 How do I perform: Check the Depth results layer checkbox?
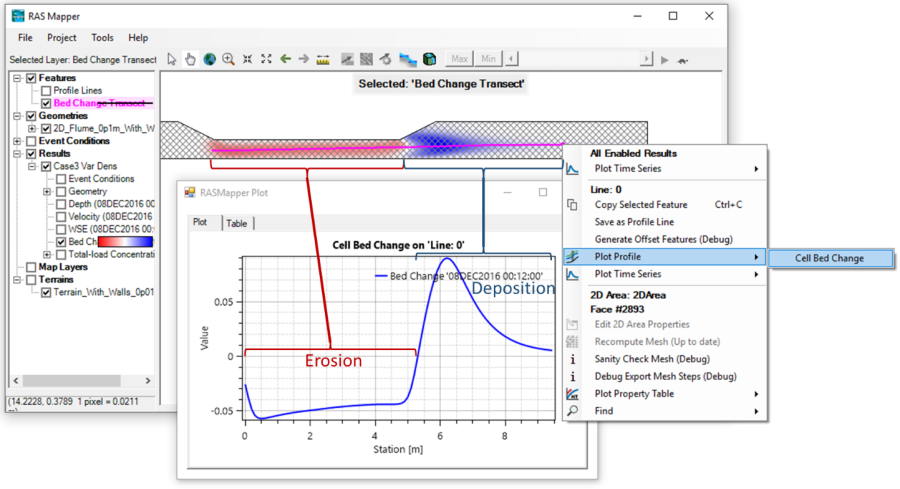pos(61,204)
